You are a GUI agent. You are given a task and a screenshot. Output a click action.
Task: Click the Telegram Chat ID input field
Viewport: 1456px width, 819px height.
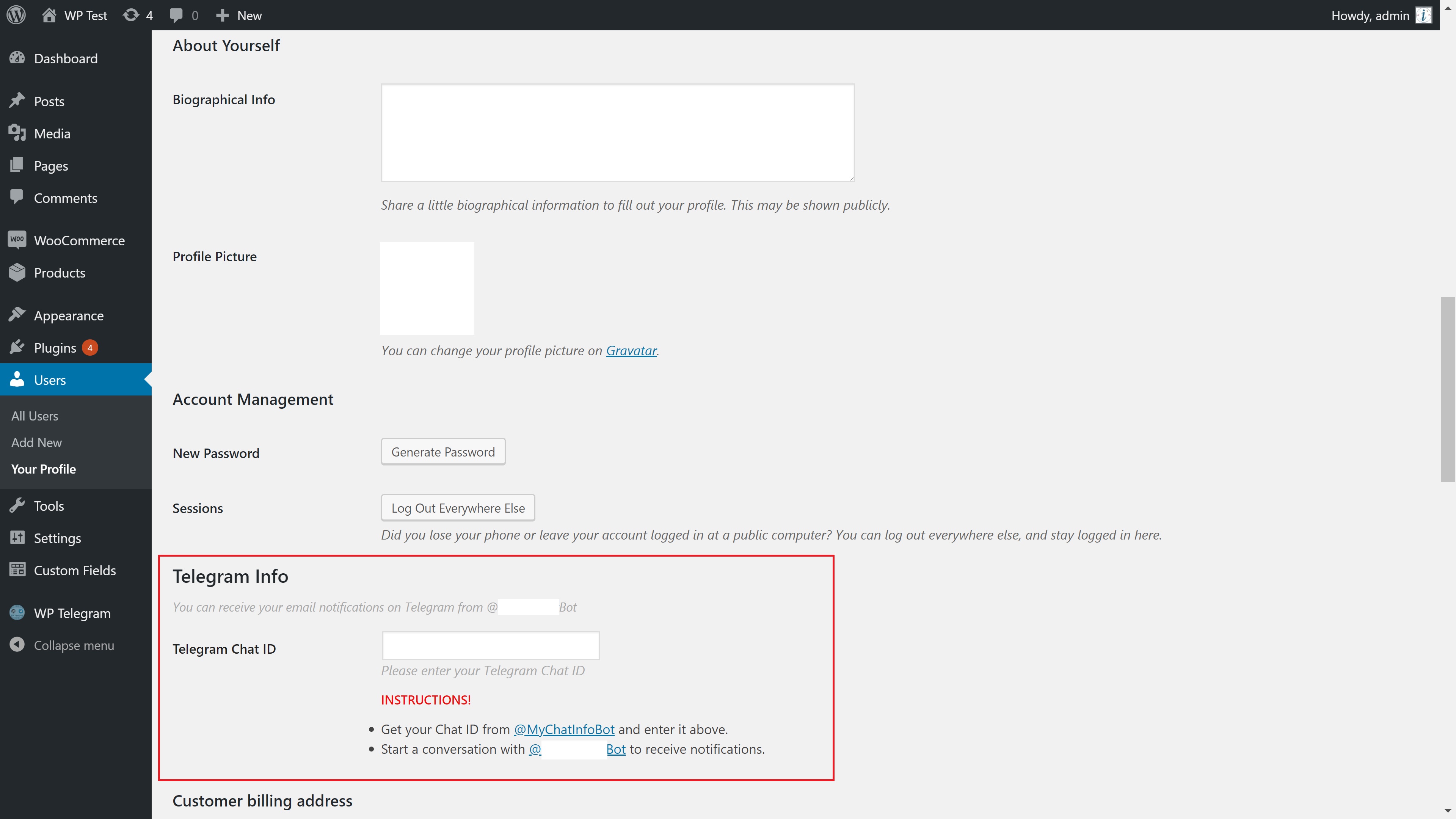pos(491,645)
